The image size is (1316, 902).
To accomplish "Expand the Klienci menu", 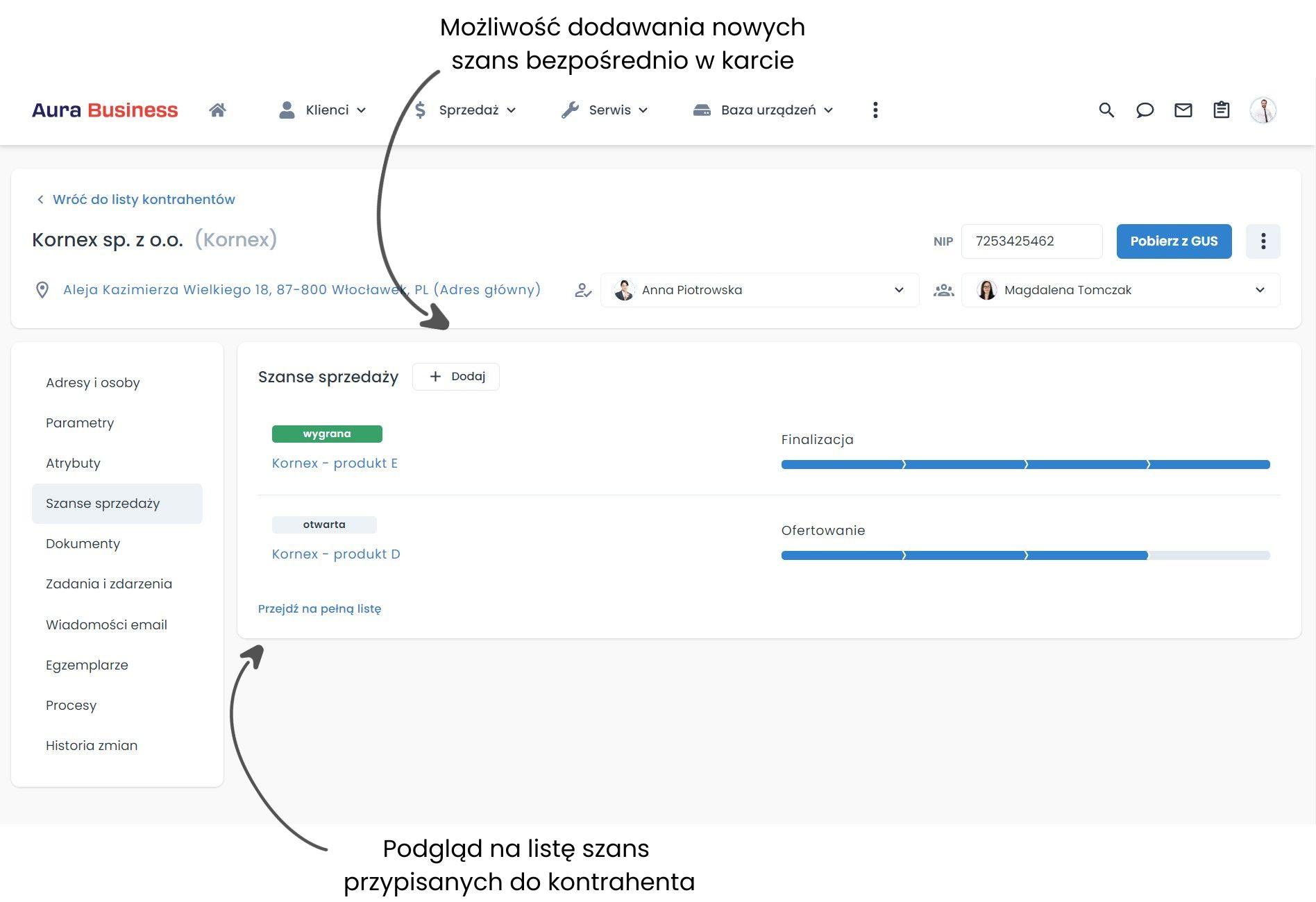I will 322,110.
